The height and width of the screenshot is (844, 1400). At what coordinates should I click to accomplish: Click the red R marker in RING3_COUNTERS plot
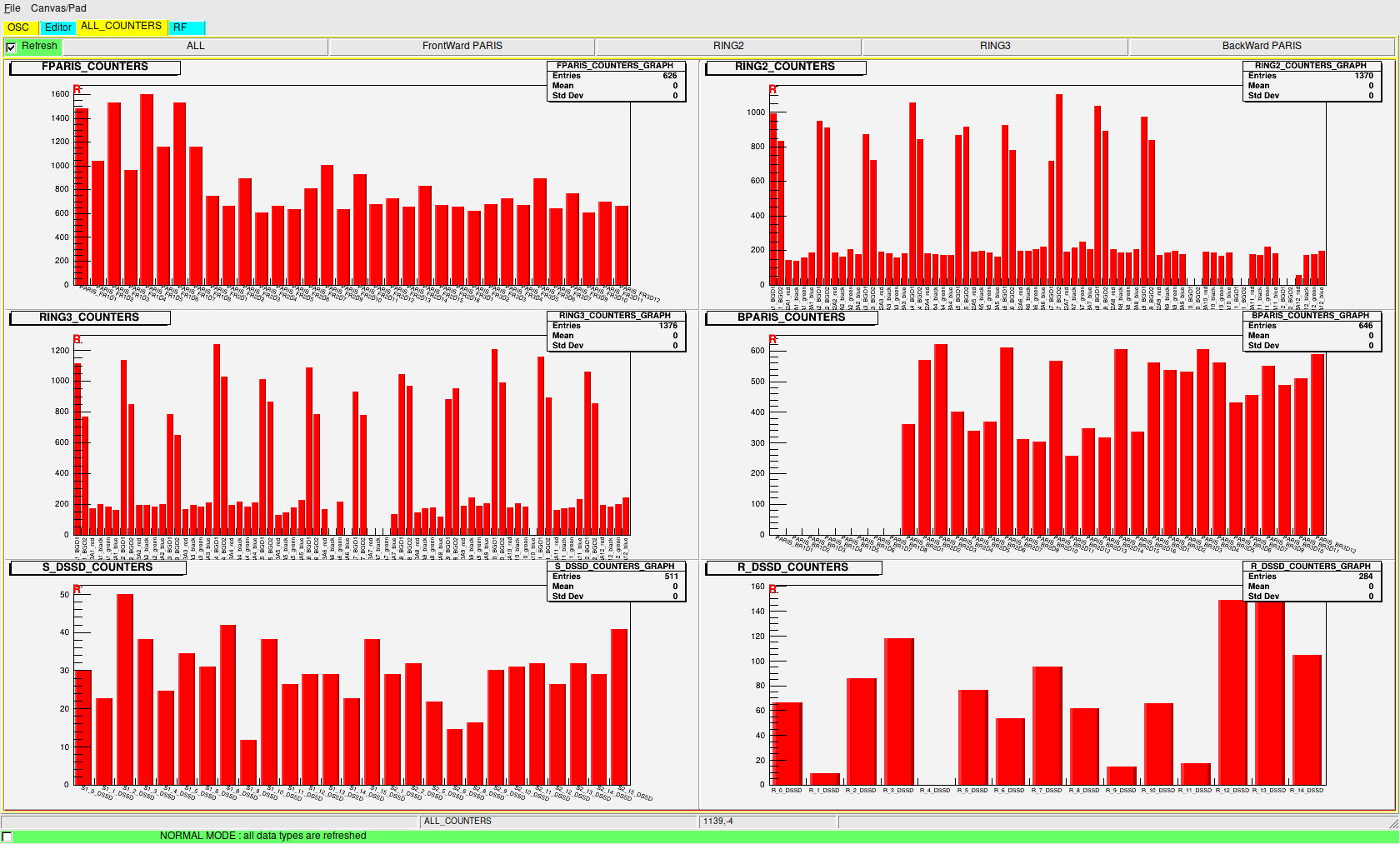tap(77, 339)
